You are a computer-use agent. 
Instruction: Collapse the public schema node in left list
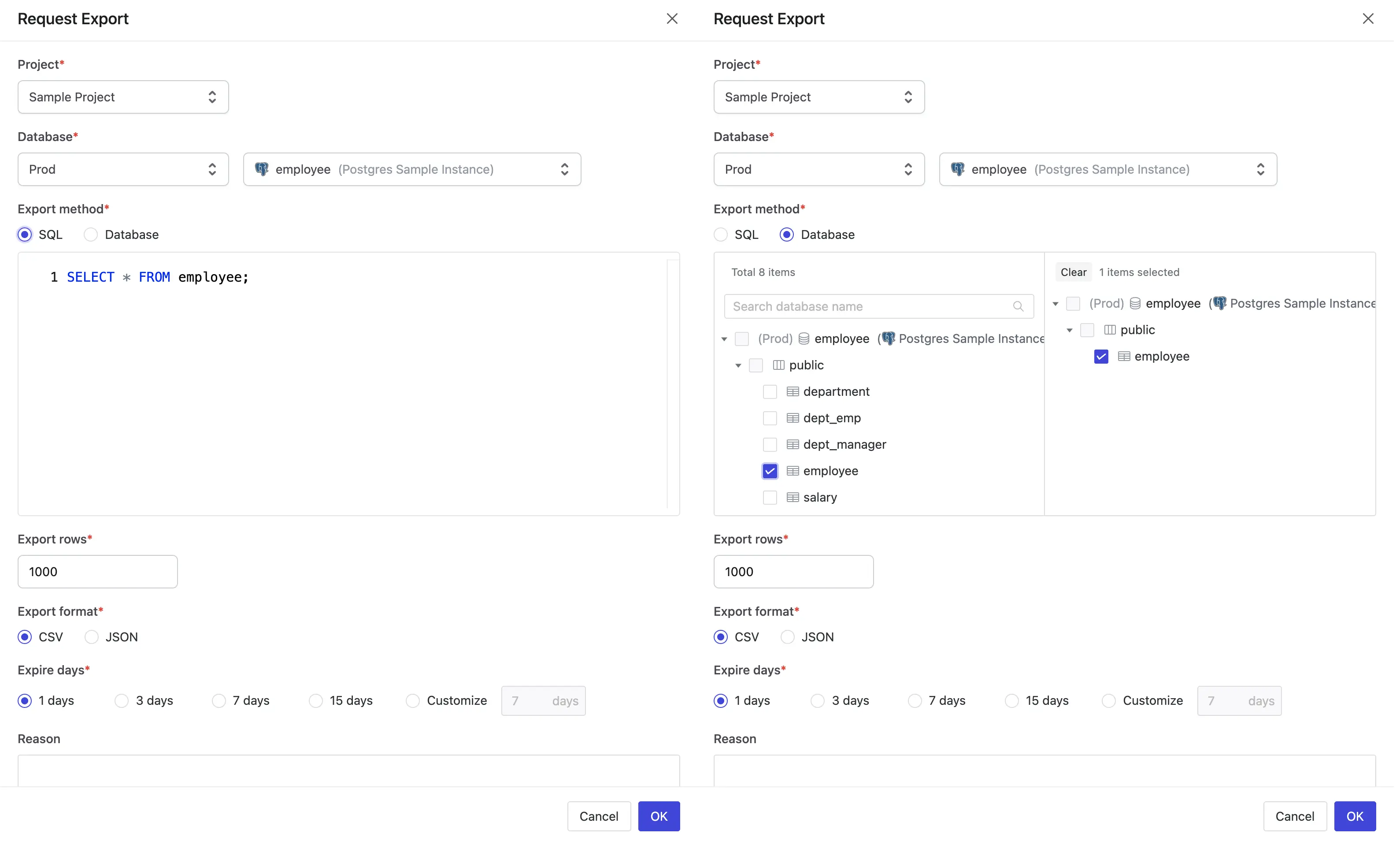pyautogui.click(x=738, y=365)
